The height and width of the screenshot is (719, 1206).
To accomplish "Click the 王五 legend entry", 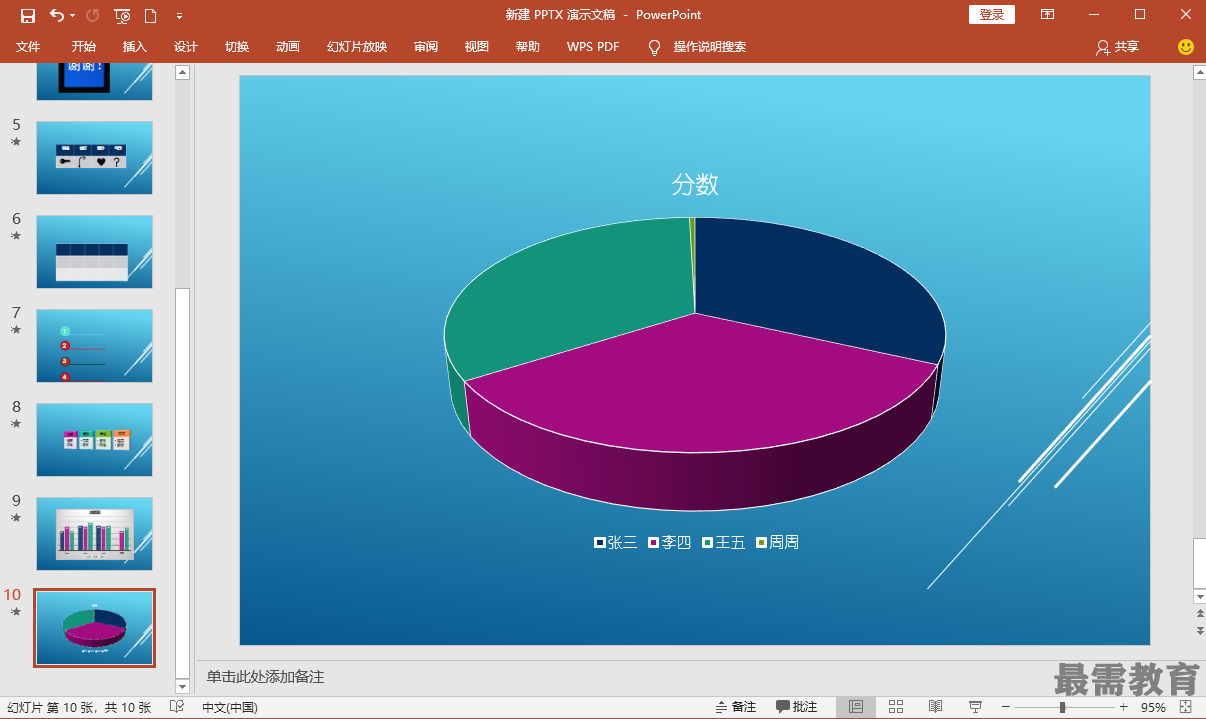I will click(723, 543).
